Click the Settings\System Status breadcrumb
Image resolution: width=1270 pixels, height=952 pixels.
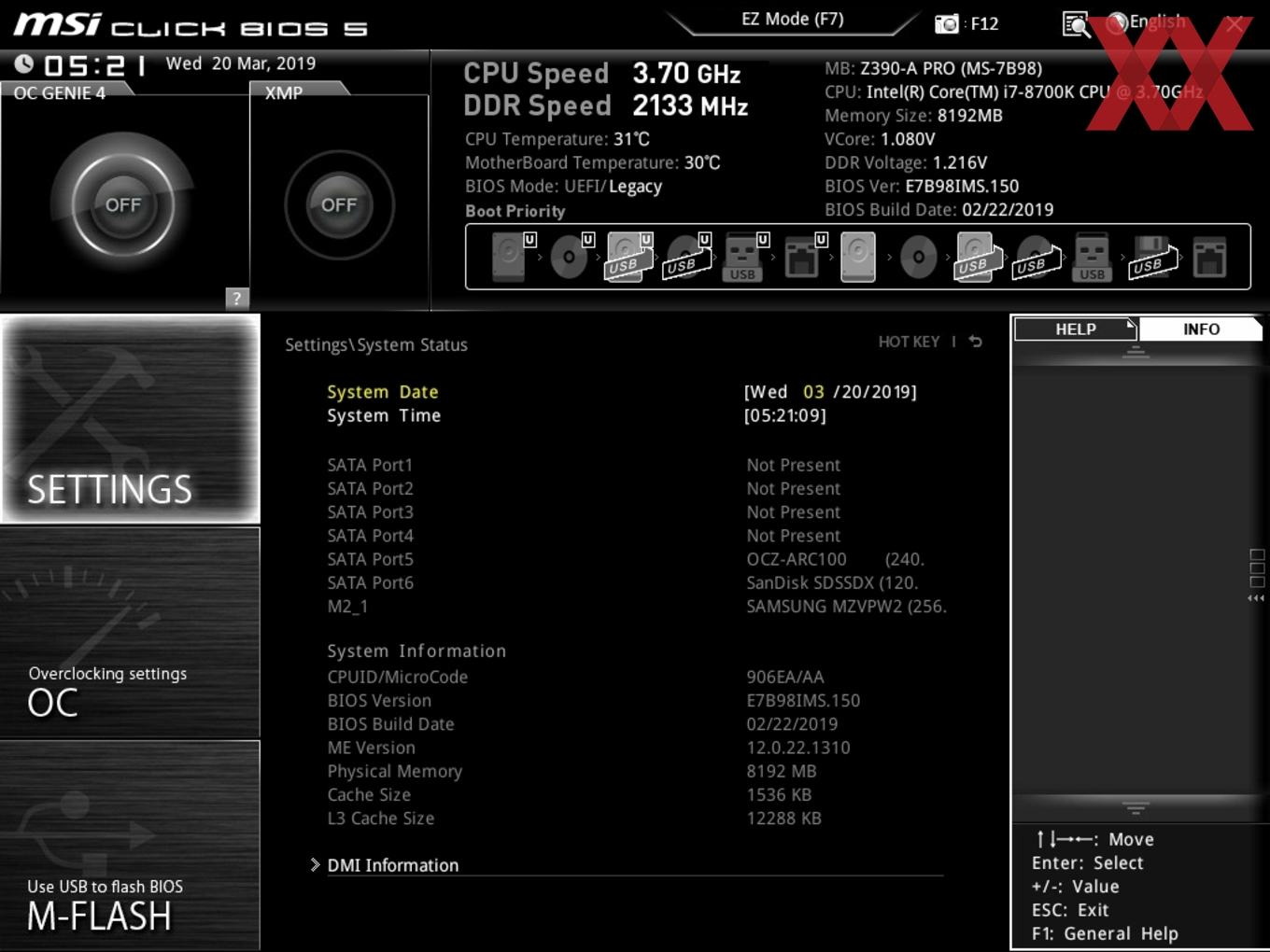[376, 344]
